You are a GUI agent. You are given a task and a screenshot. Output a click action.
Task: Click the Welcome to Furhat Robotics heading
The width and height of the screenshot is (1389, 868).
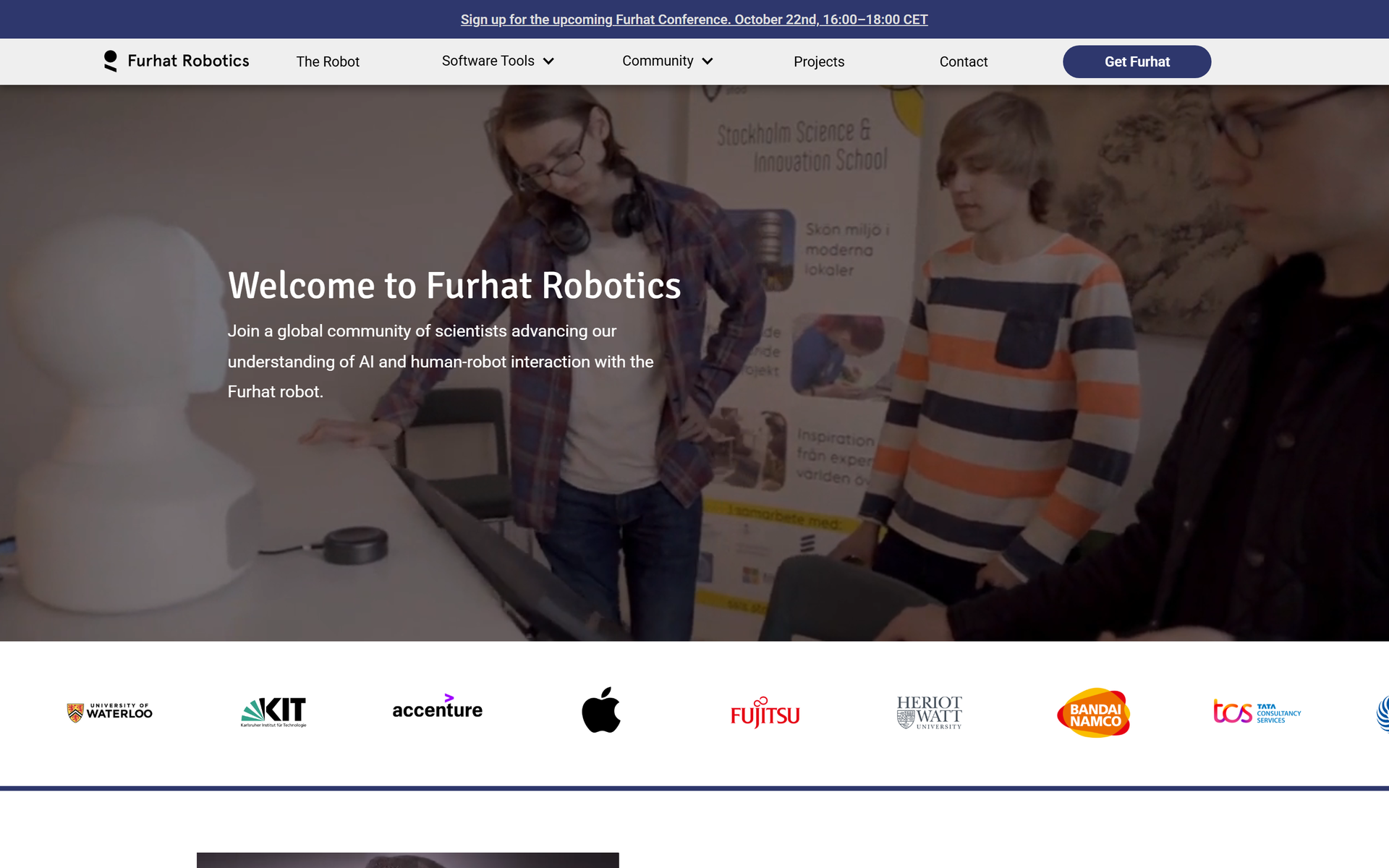(454, 285)
